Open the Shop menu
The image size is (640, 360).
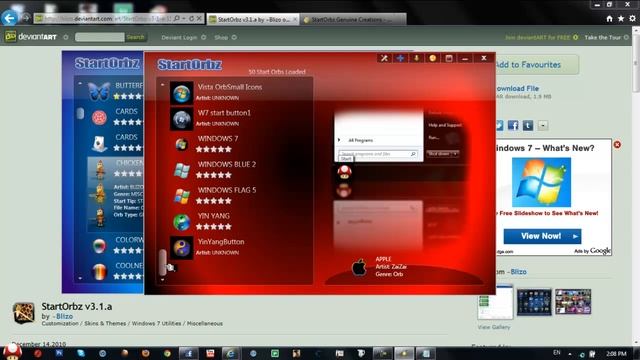[x=225, y=37]
